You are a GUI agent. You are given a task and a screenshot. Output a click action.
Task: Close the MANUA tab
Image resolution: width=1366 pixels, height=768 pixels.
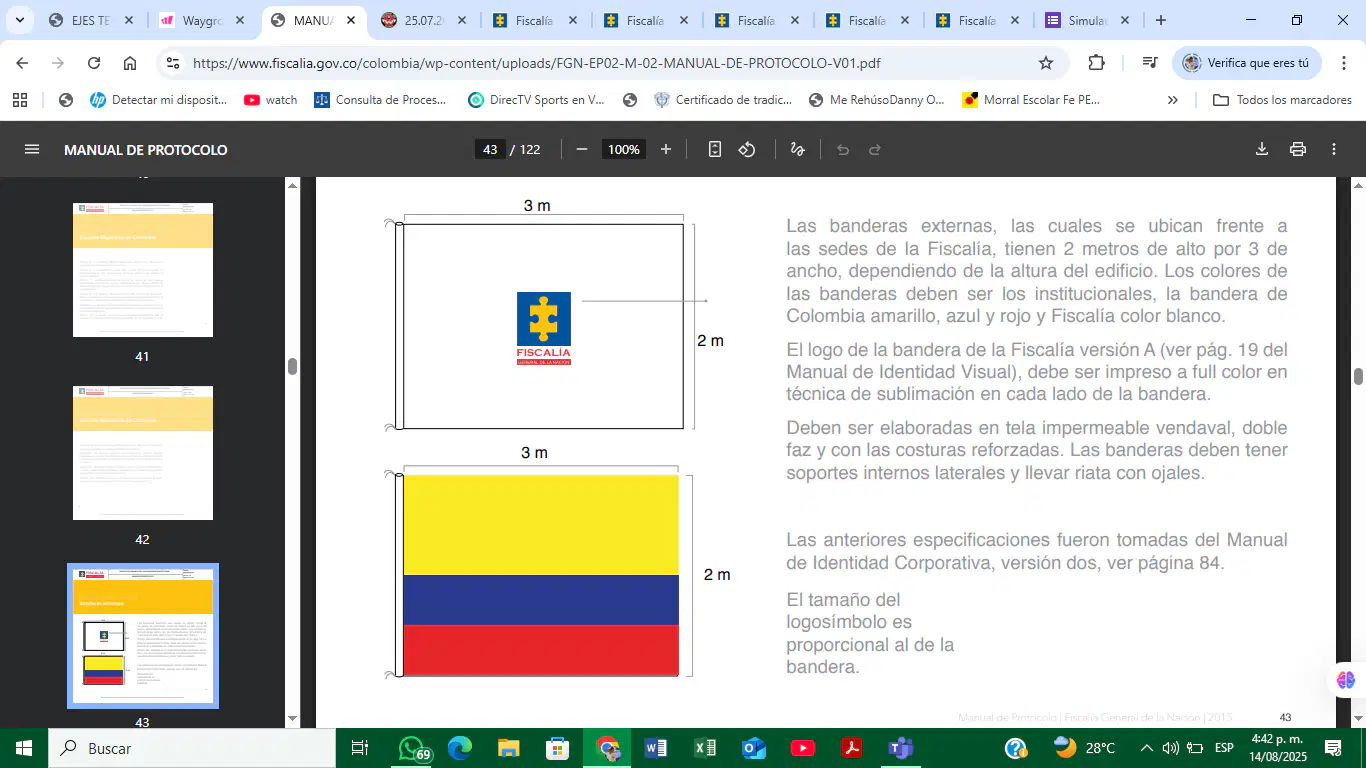click(x=350, y=20)
